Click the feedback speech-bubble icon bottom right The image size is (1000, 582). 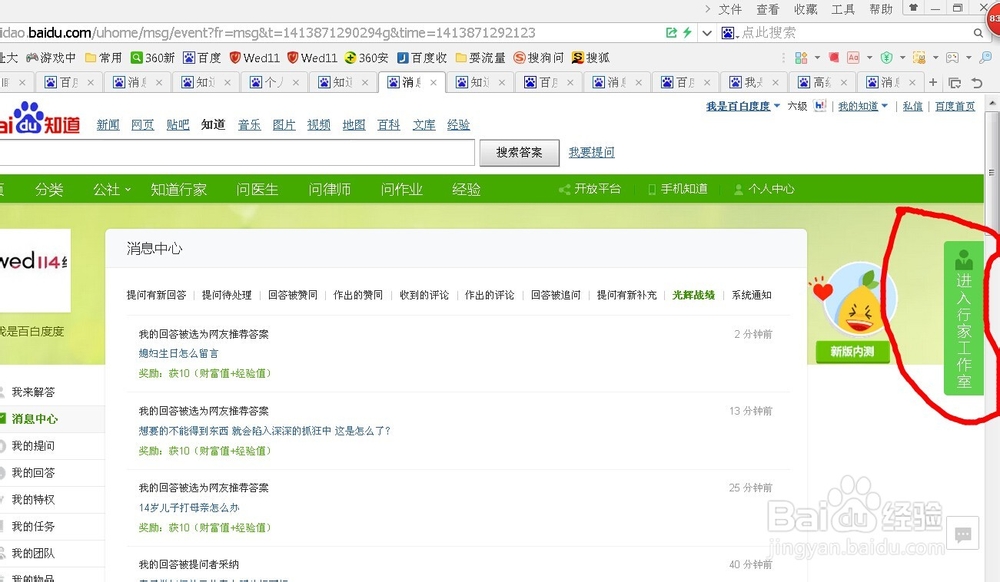[963, 536]
